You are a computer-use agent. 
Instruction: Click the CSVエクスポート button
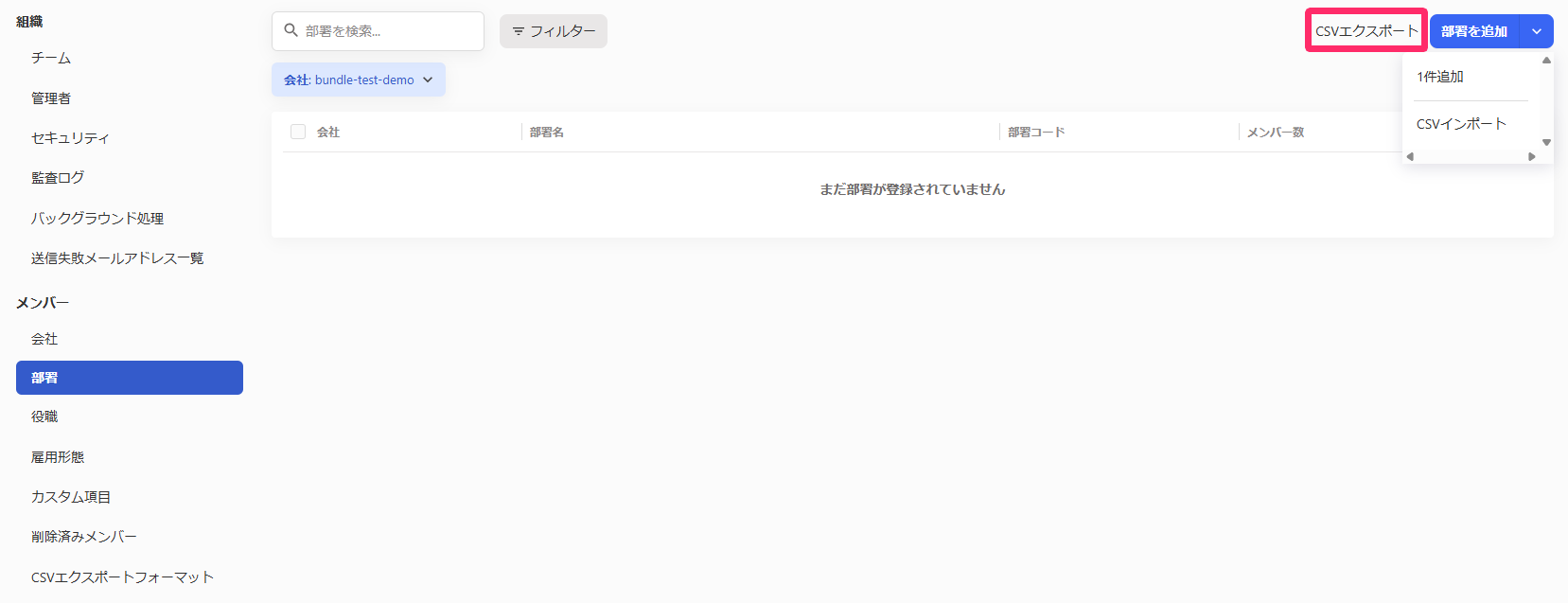[1365, 31]
